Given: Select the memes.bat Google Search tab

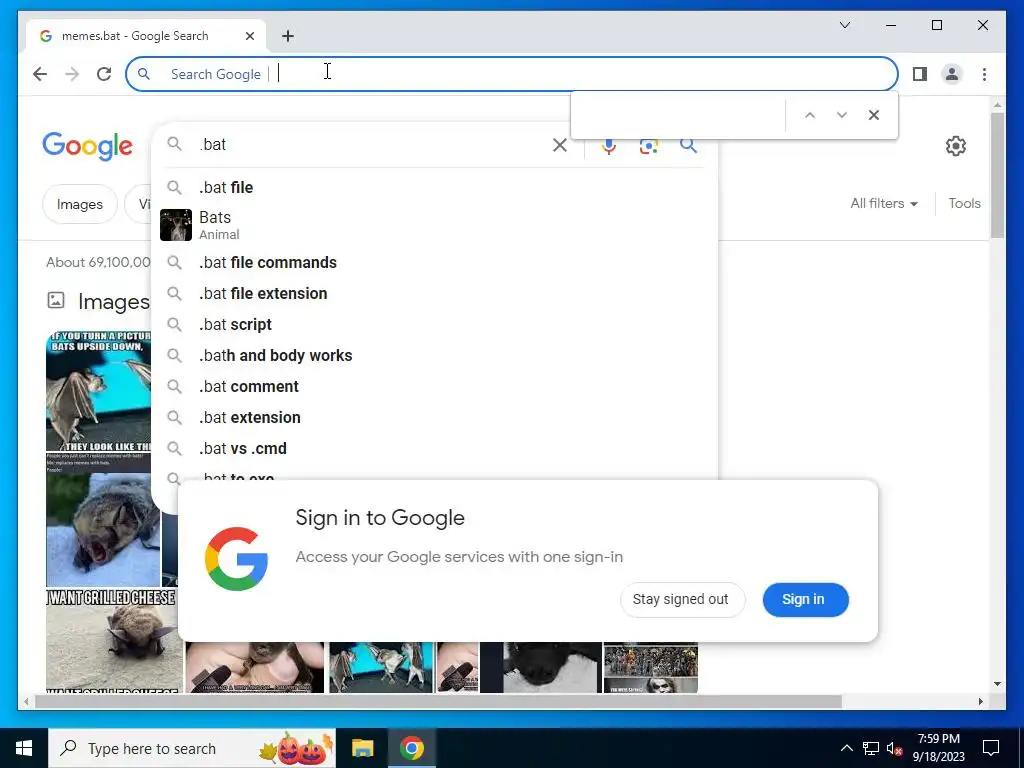Looking at the screenshot, I should tap(146, 36).
